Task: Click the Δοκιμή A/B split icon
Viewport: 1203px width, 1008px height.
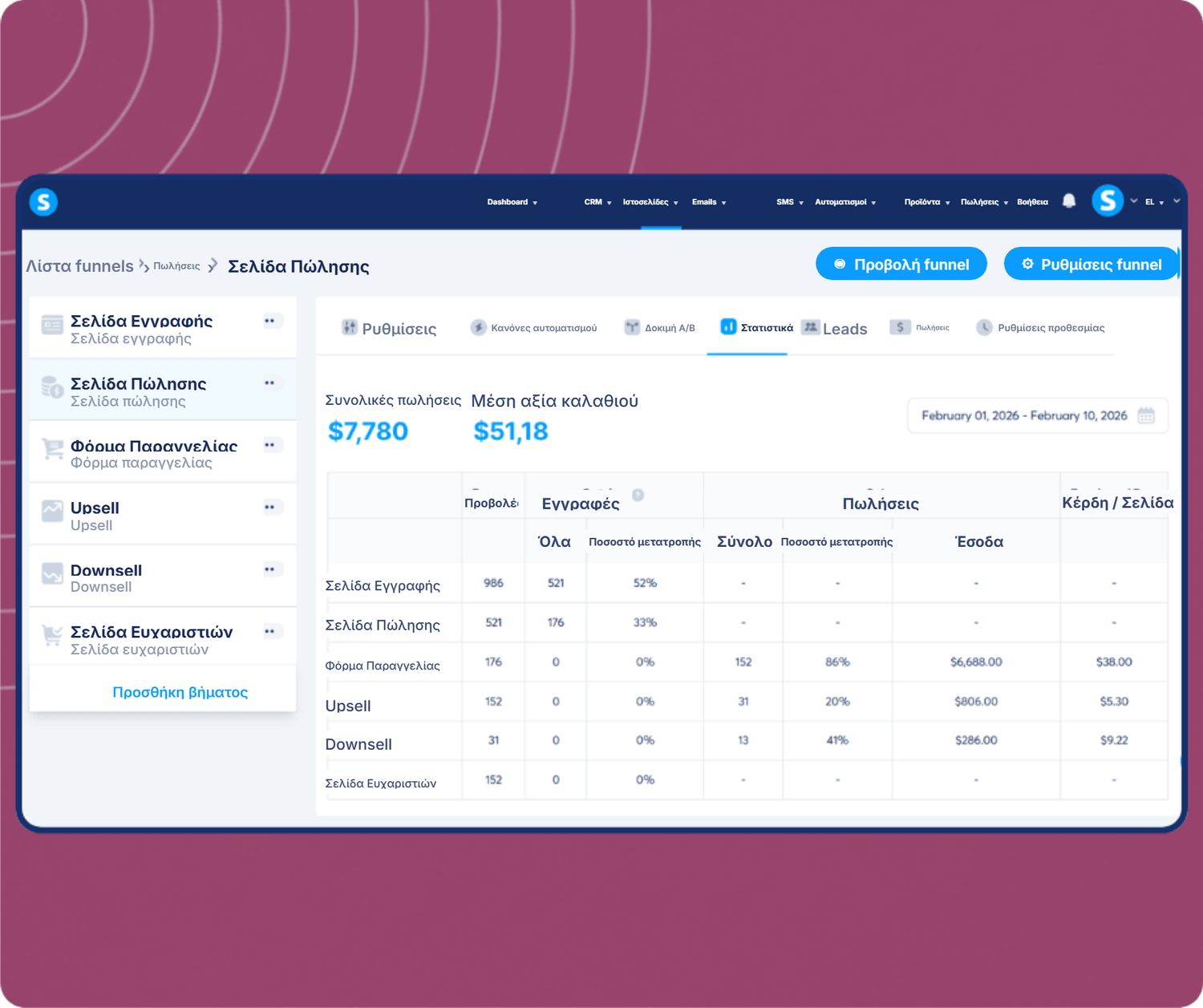Action: tap(632, 327)
